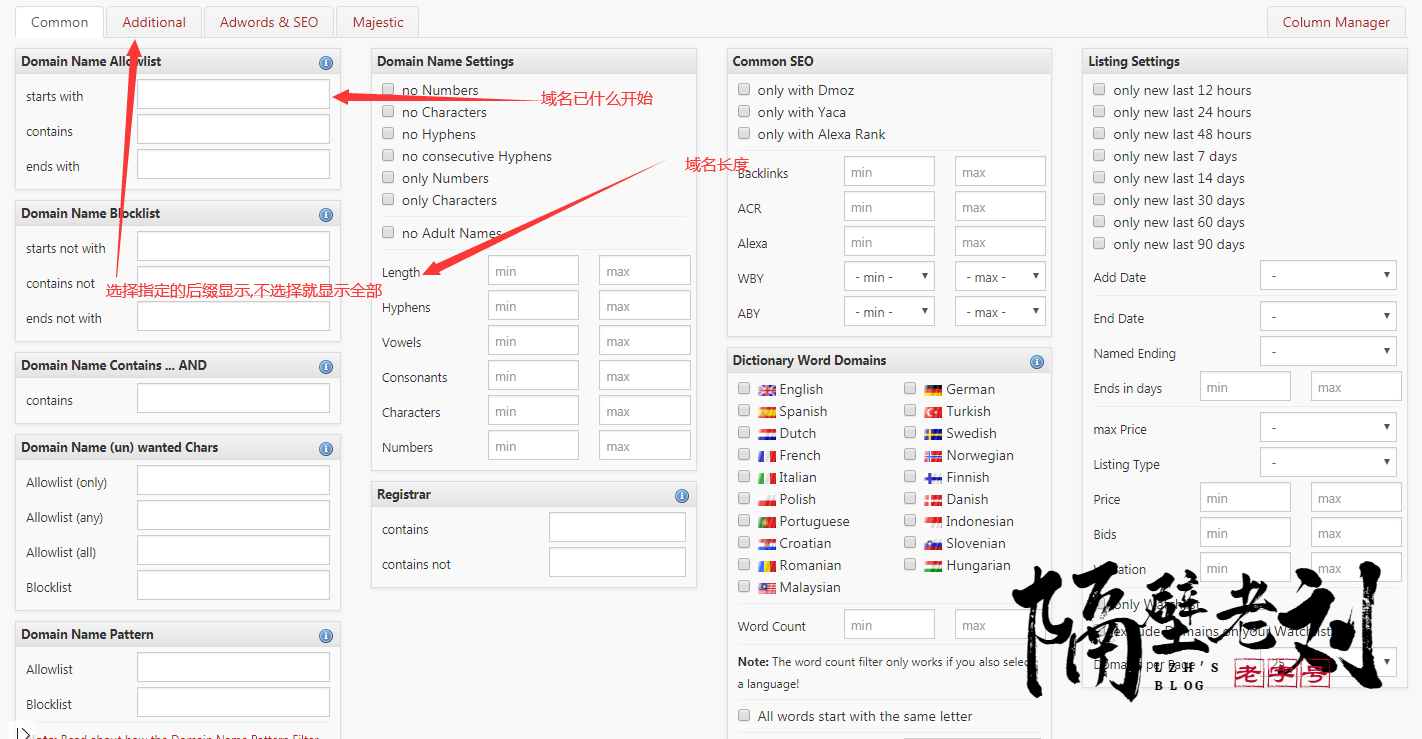Enable the no Numbers checkbox

click(x=388, y=89)
